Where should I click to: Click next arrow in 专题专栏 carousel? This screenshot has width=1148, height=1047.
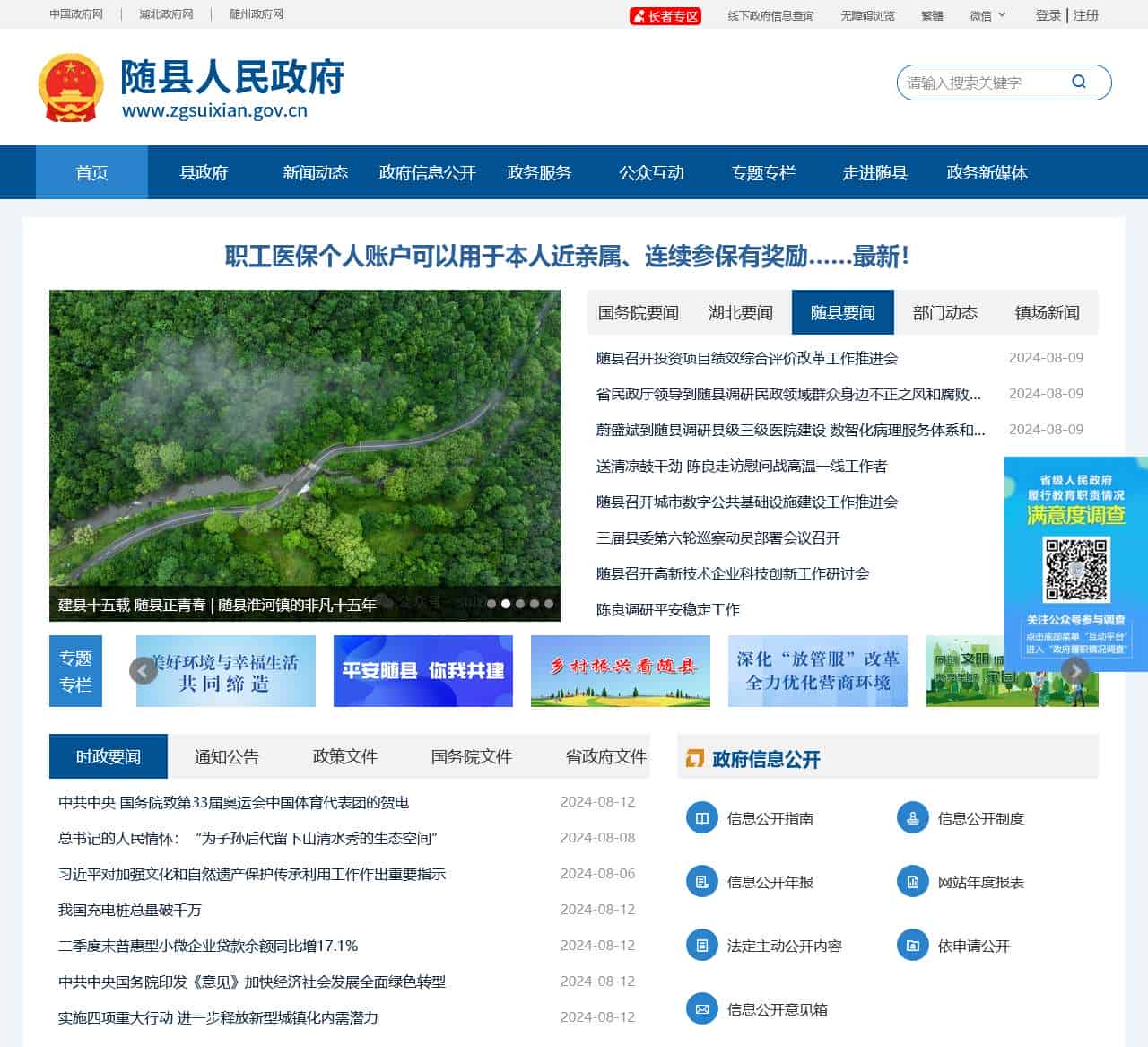point(1075,671)
